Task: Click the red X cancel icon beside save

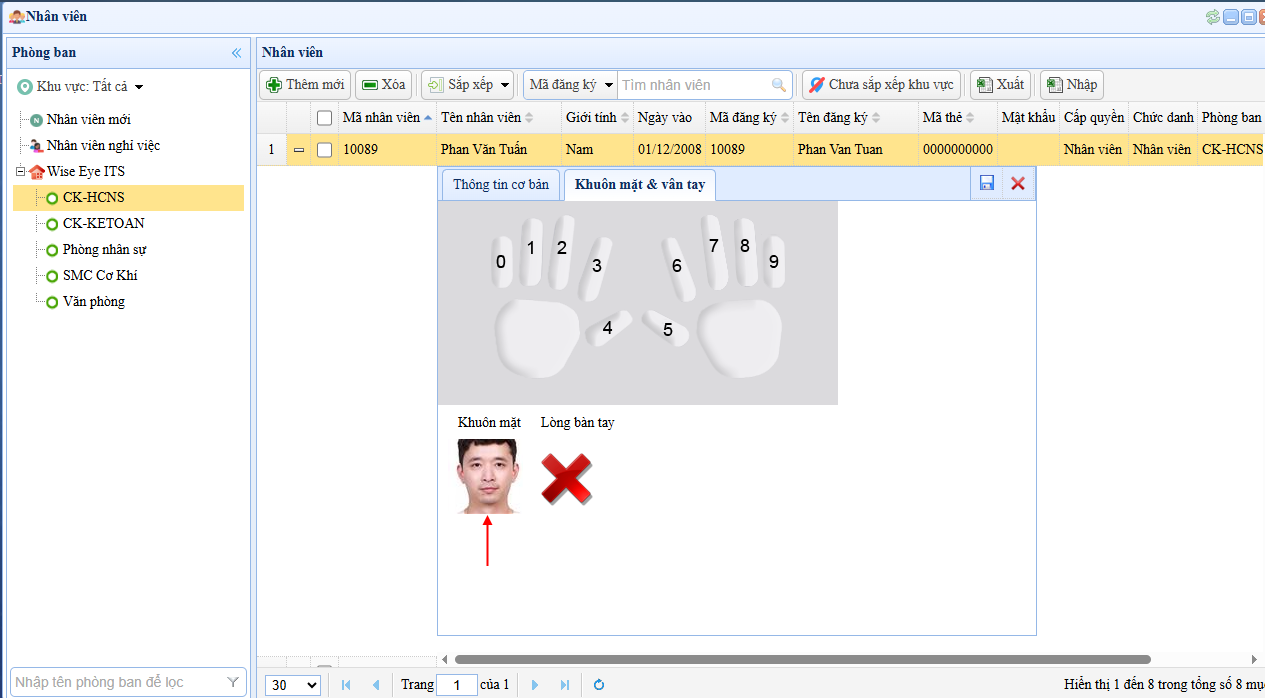Action: click(1018, 183)
